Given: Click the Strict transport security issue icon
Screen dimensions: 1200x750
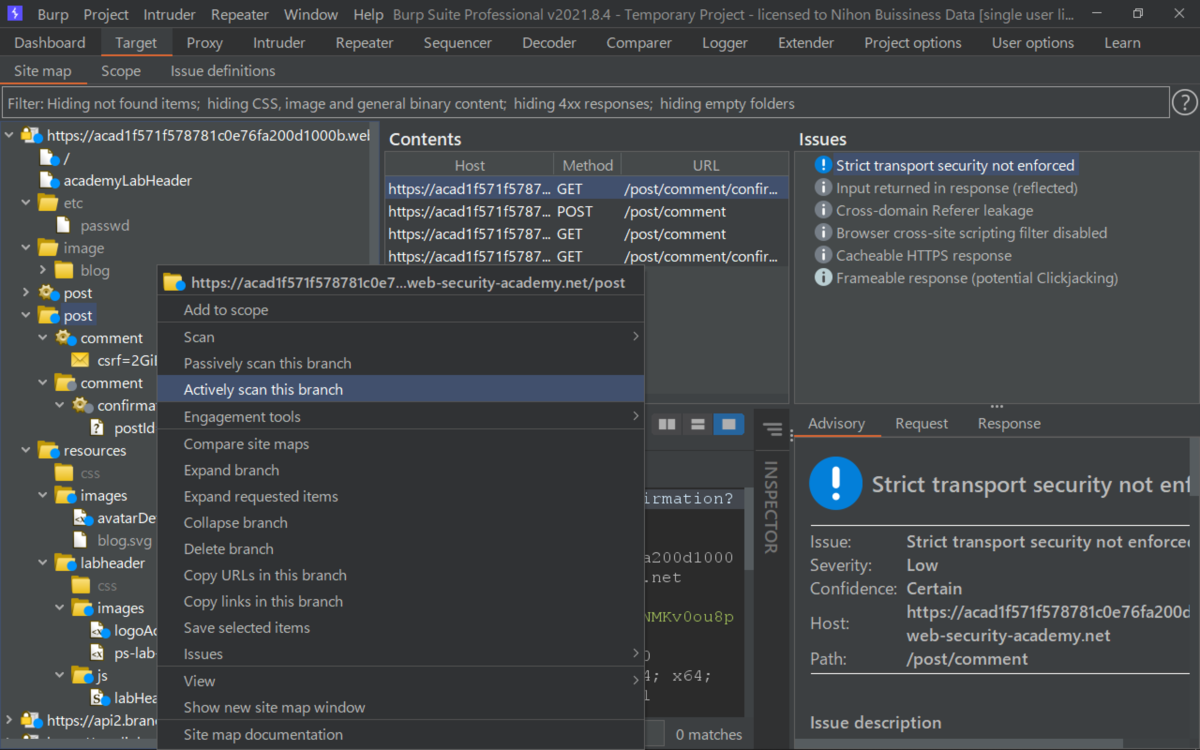Looking at the screenshot, I should click(823, 165).
